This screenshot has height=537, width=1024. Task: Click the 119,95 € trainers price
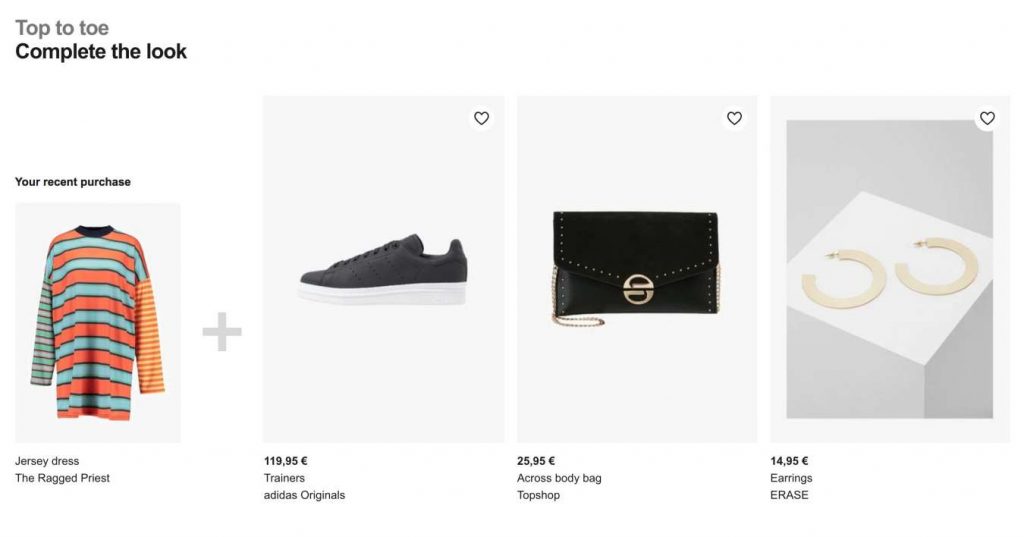pyautogui.click(x=285, y=461)
